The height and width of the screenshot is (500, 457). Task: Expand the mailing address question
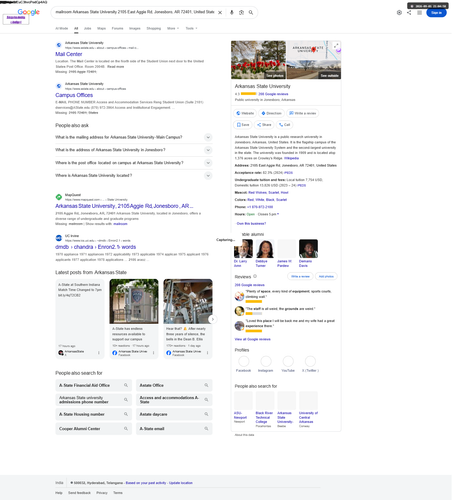133,137
